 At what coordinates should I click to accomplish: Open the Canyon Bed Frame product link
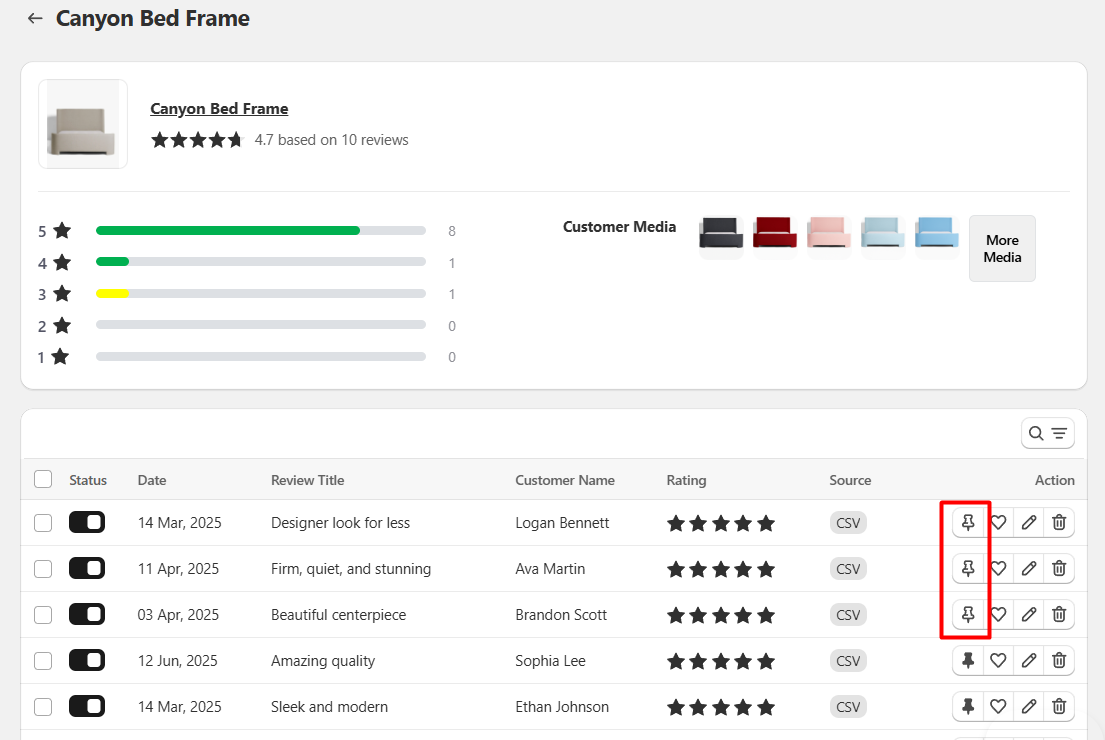click(219, 109)
